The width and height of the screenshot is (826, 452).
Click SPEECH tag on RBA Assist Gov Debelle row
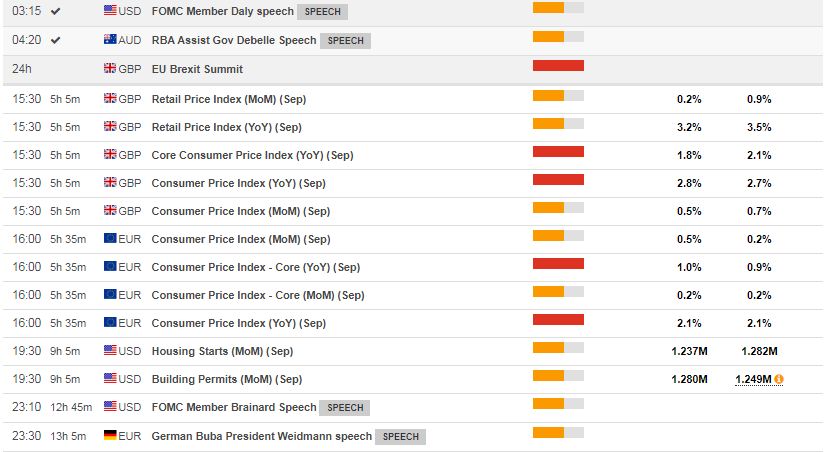pos(345,41)
